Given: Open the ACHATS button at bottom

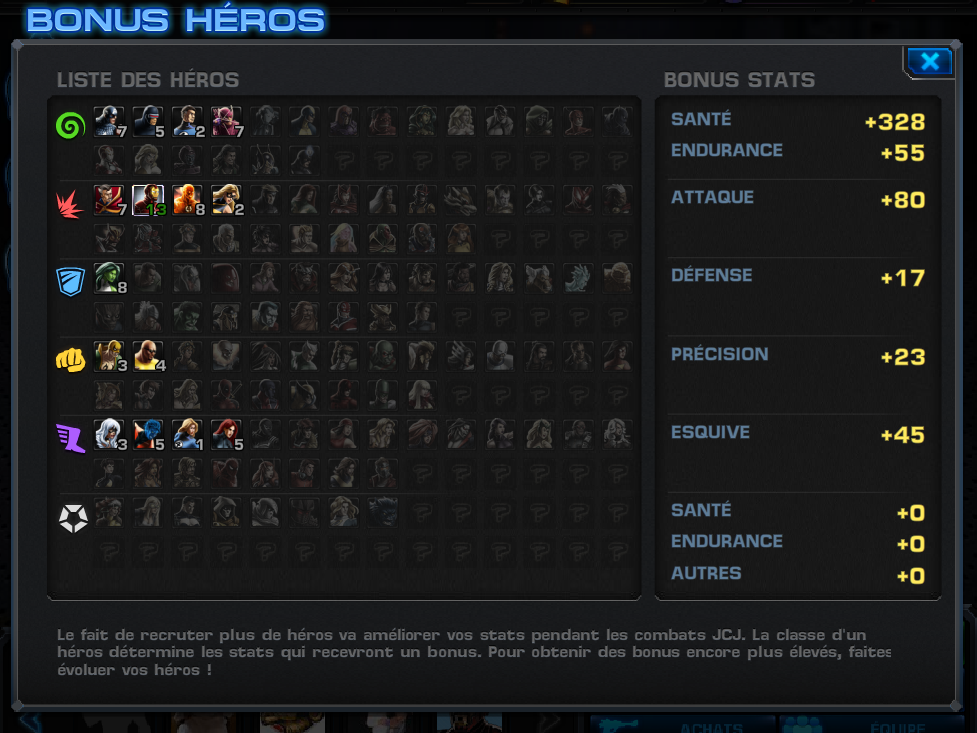Looking at the screenshot, I should point(682,724).
